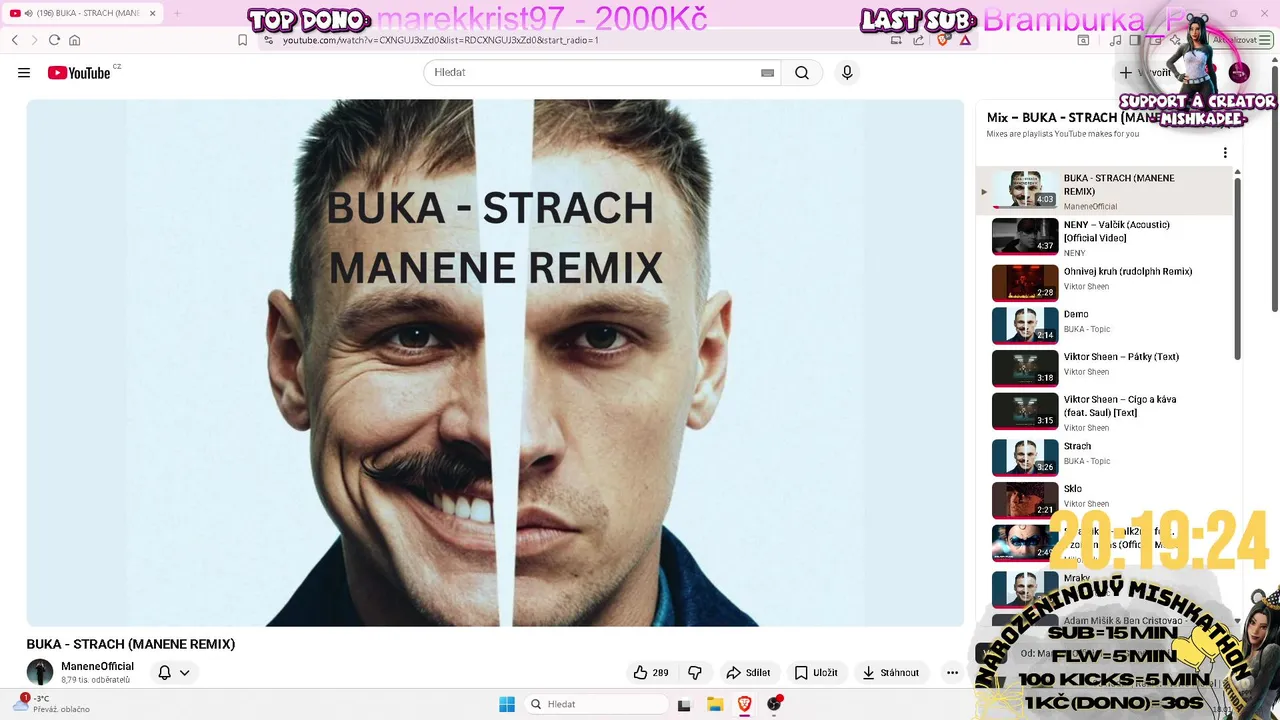Like the video (289 likes)
Viewport: 1280px width, 720px height.
coord(650,673)
